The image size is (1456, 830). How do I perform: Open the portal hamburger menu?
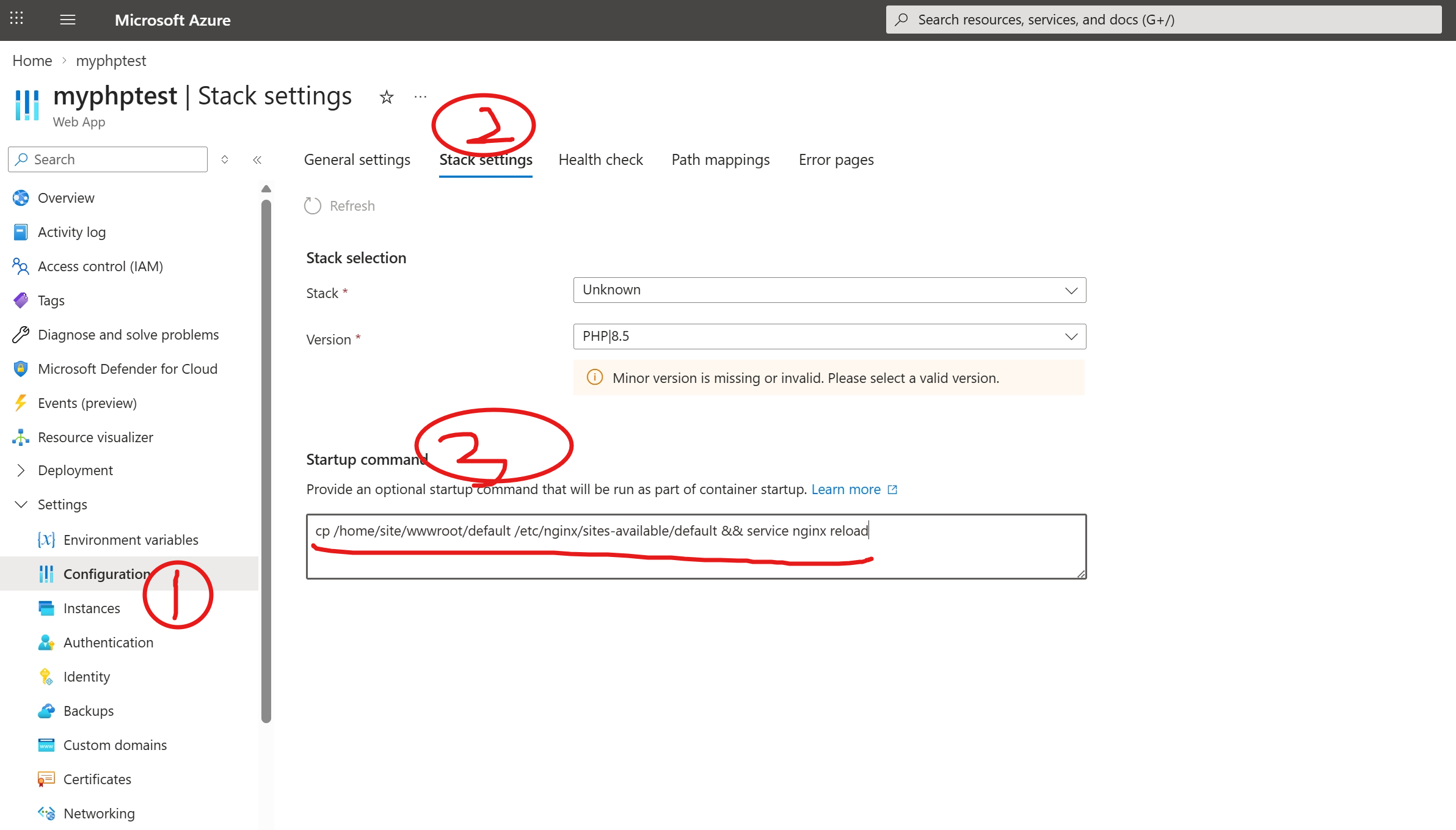68,20
